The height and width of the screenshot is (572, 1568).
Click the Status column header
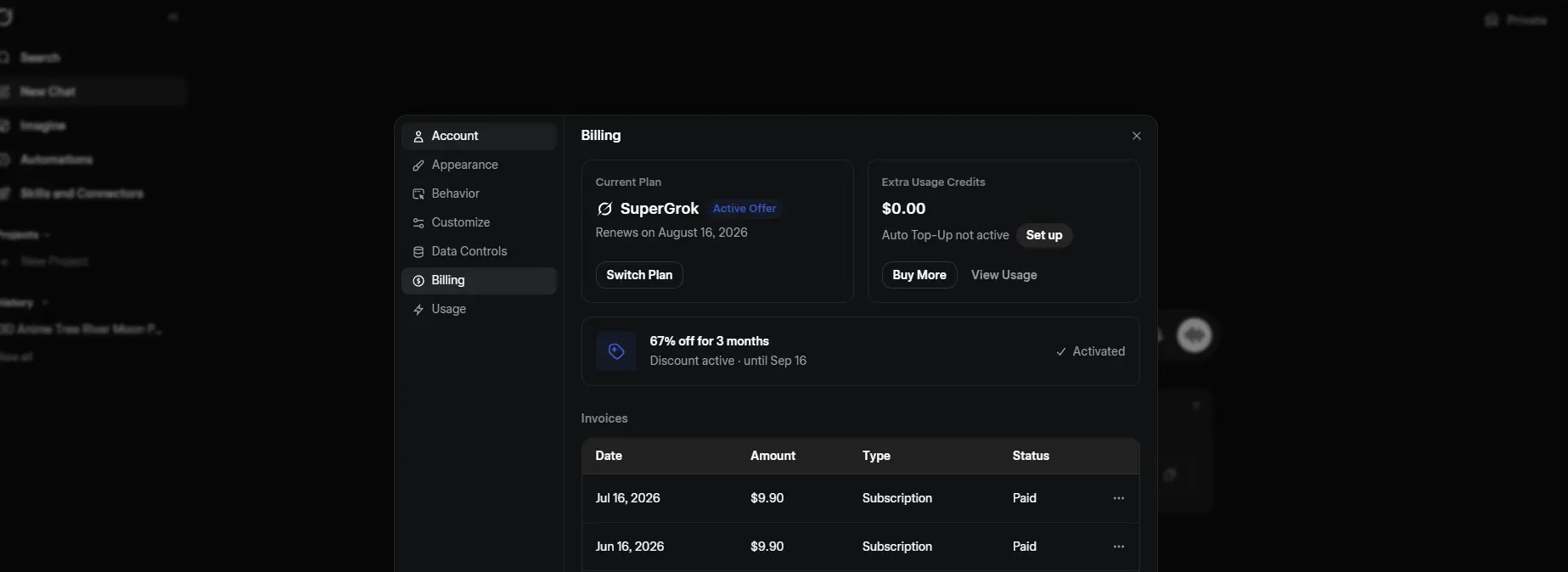click(x=1031, y=456)
